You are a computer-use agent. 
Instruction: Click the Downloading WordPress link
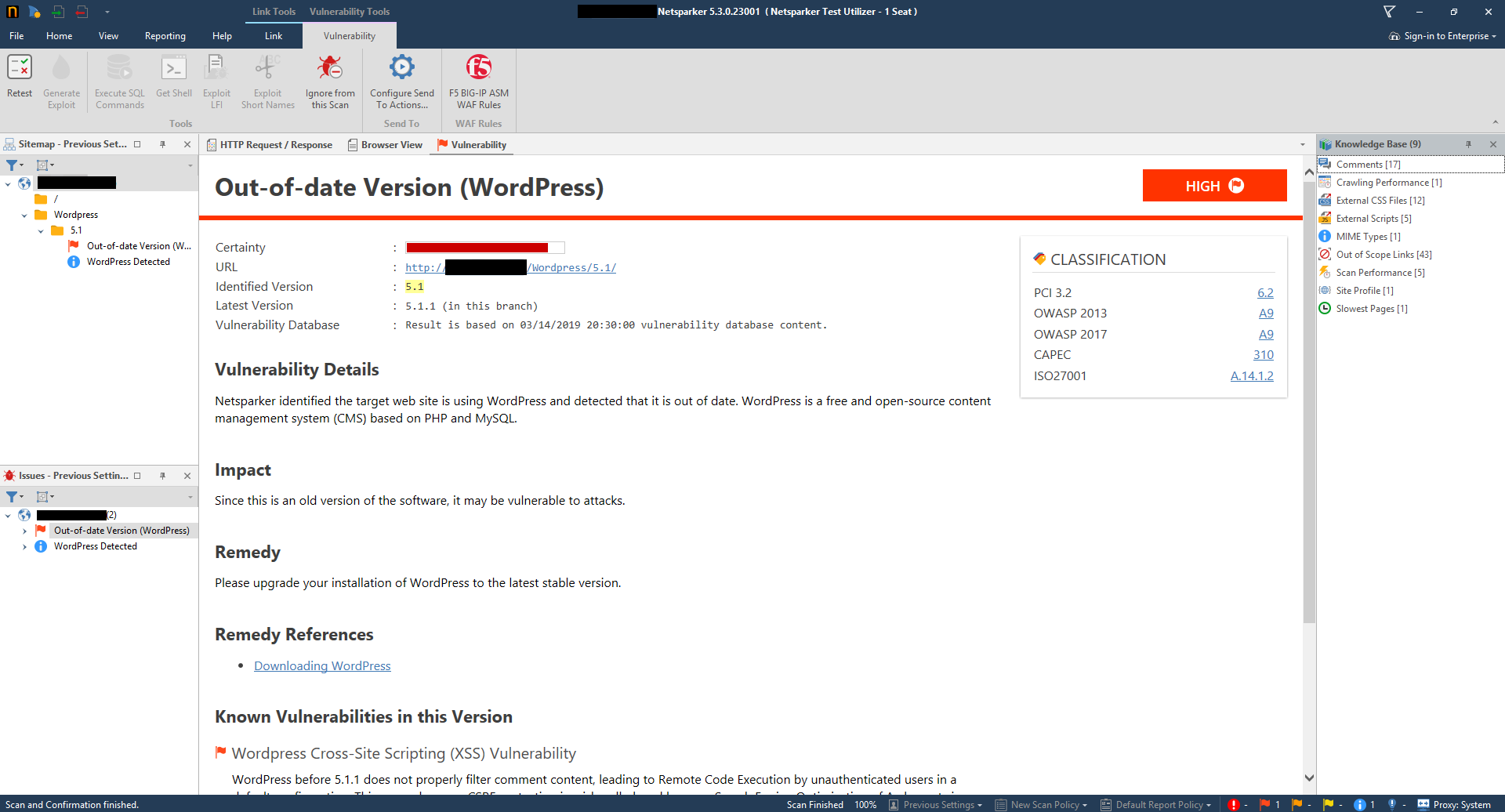[x=321, y=665]
